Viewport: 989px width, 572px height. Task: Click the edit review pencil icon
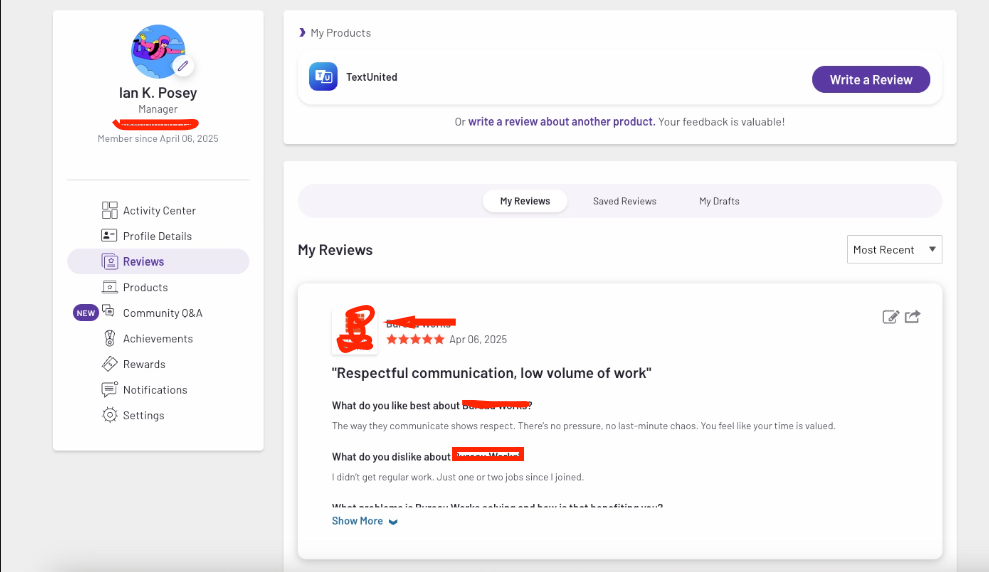(890, 317)
